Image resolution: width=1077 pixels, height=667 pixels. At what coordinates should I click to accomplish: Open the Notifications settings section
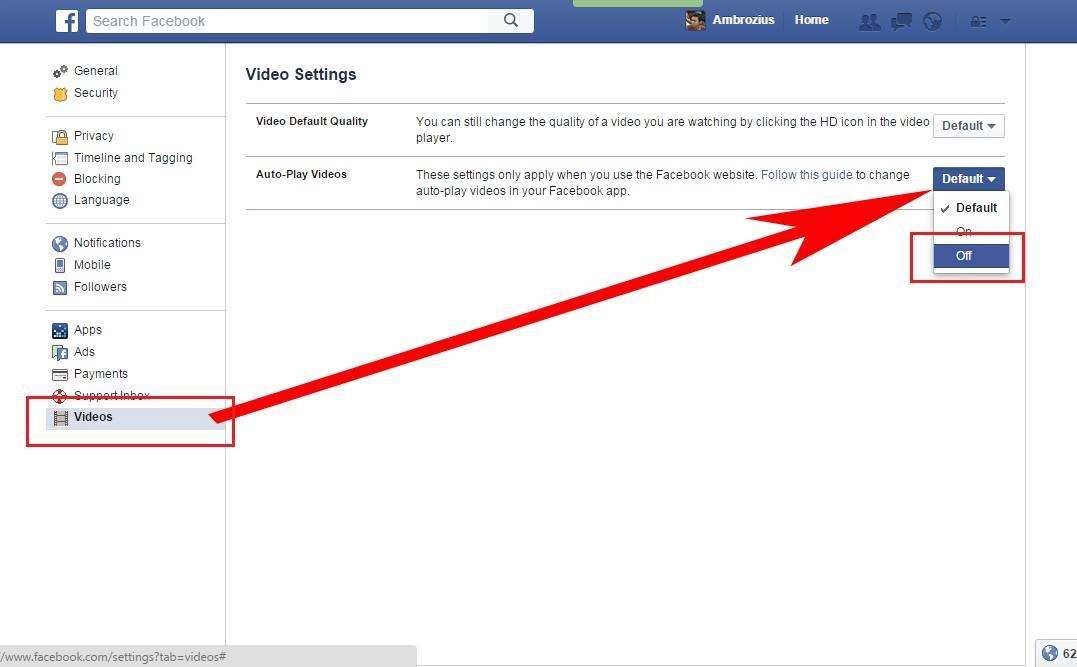(106, 243)
